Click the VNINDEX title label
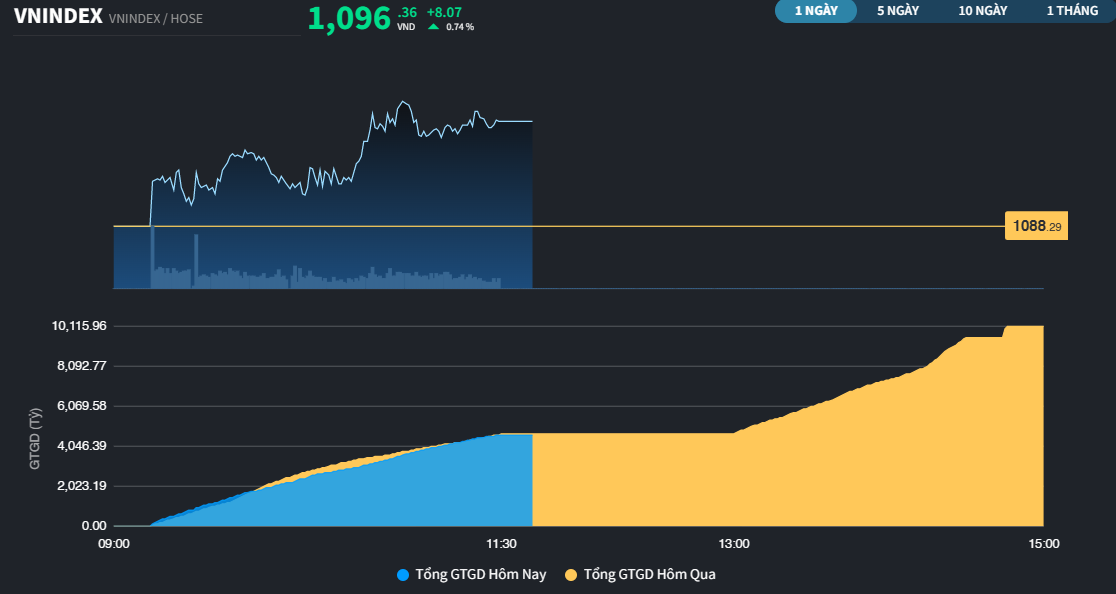This screenshot has width=1116, height=594. pyautogui.click(x=59, y=16)
